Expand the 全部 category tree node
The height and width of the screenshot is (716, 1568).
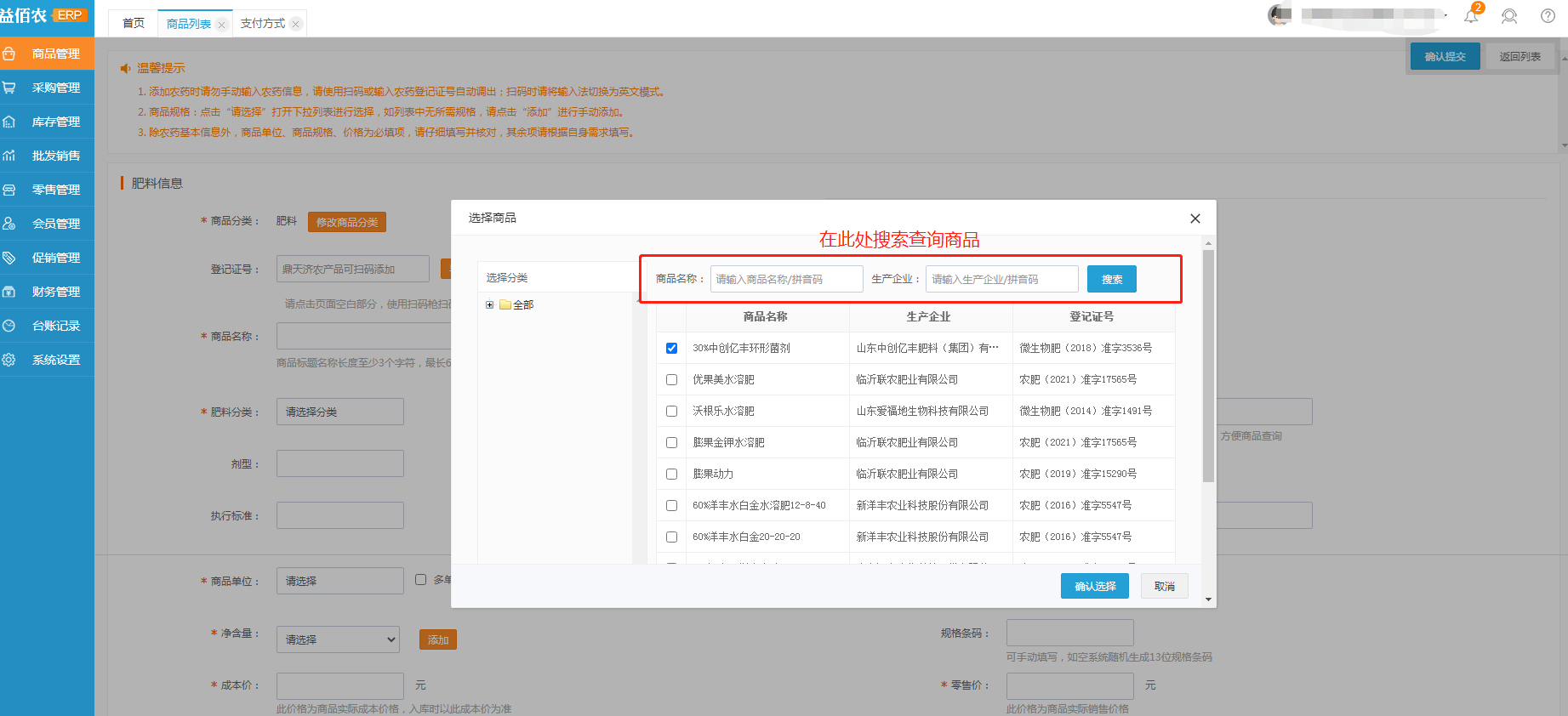tap(489, 304)
